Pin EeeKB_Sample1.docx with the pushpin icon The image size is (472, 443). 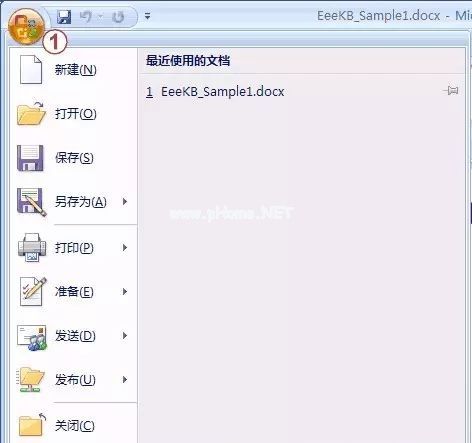click(x=451, y=90)
